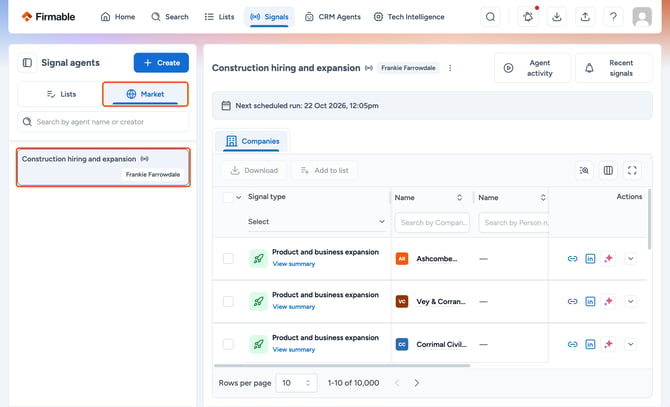The image size is (670, 407).
Task: Click the download tray icon in header
Action: pyautogui.click(x=556, y=17)
